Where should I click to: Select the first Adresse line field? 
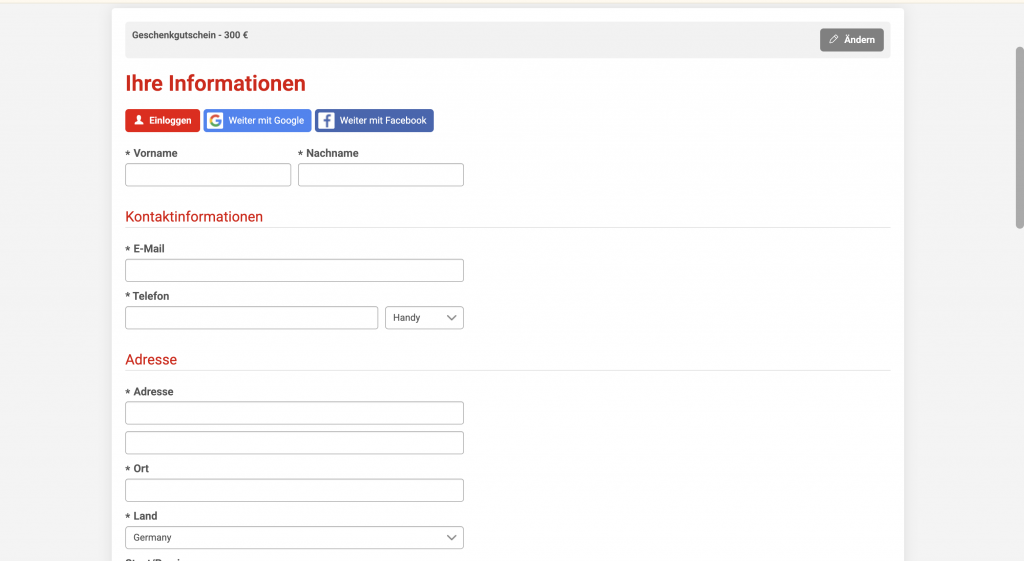(294, 413)
